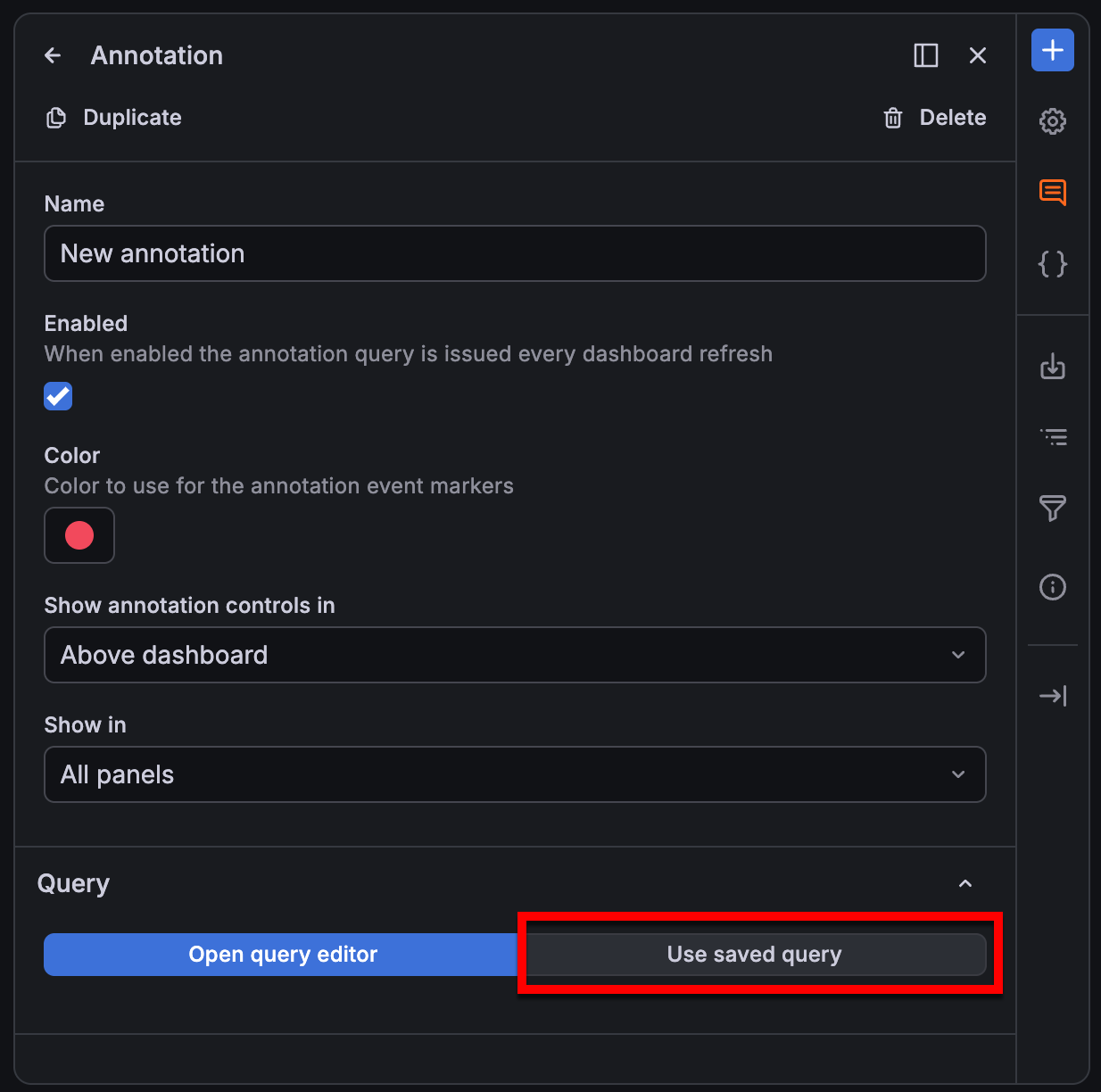Click the Annotation panel title
Image resolution: width=1101 pixels, height=1092 pixels.
pos(157,55)
